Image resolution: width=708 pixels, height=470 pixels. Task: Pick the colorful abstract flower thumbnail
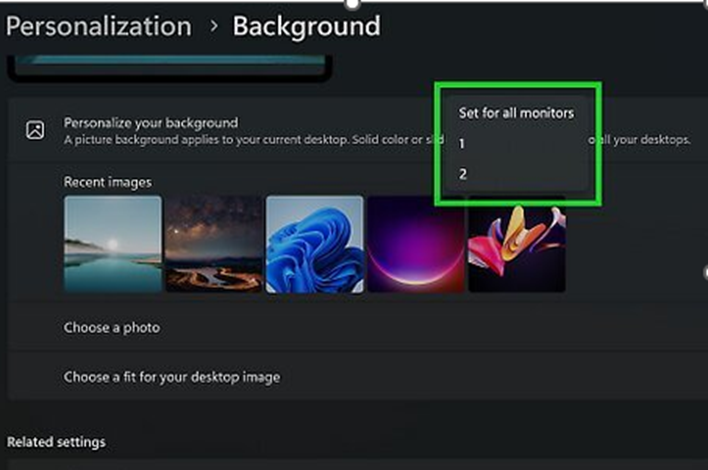point(517,245)
